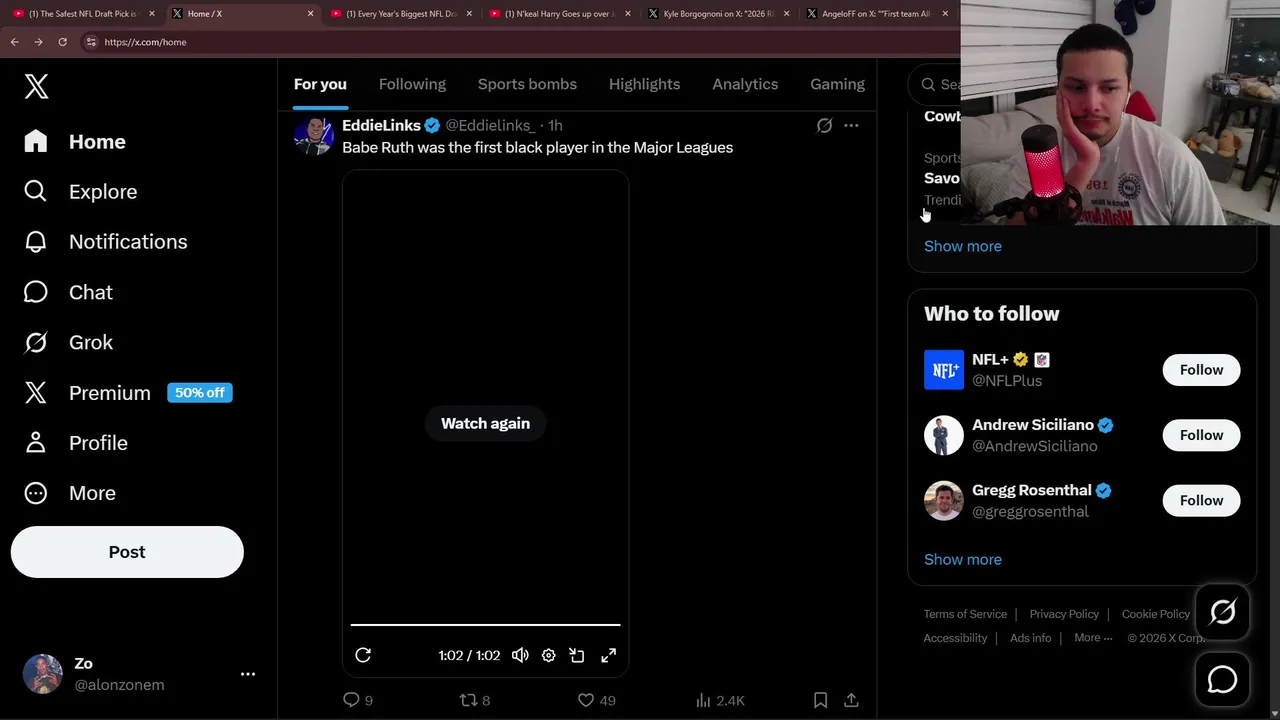Replay the video with replay icon
This screenshot has height=720, width=1280.
pos(363,655)
